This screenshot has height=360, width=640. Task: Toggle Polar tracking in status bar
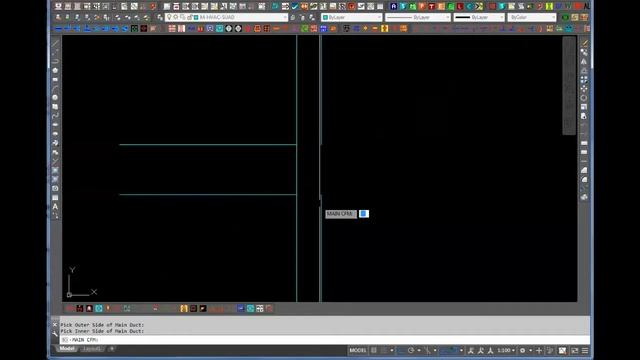[411, 350]
